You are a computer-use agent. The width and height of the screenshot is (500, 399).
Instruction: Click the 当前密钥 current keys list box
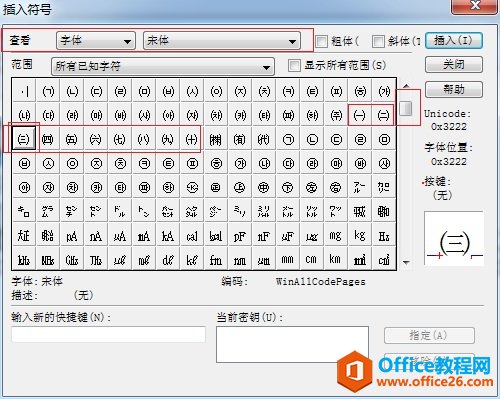tap(292, 344)
